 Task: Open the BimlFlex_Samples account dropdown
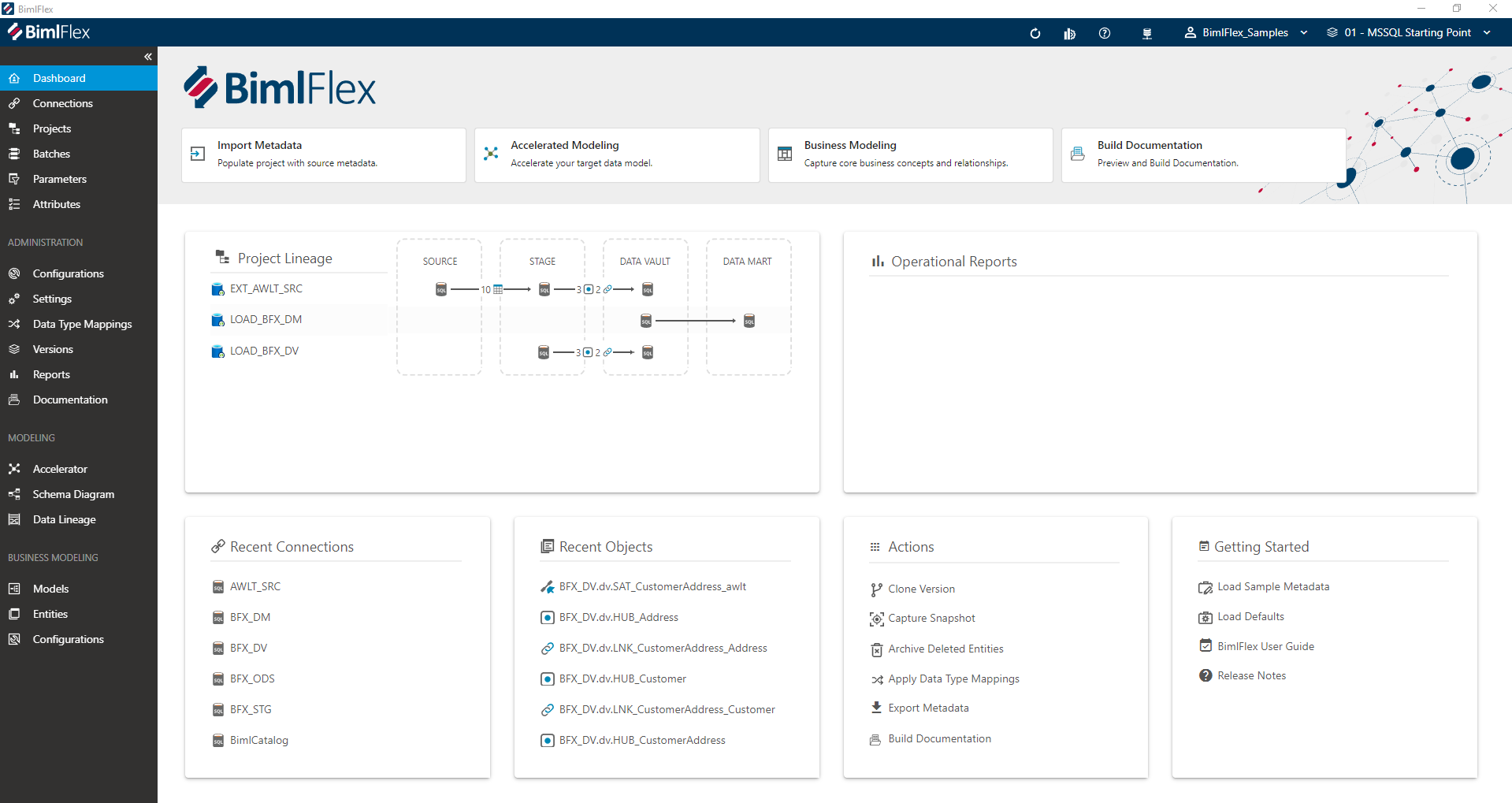click(1245, 32)
